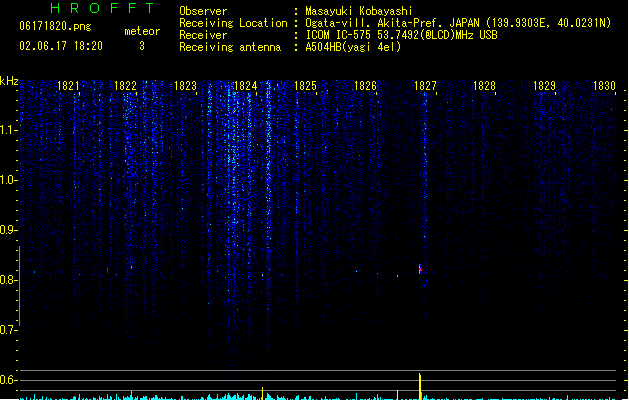Click the yellow amplitude spike below 1824
629x400 pixels.
click(x=263, y=393)
